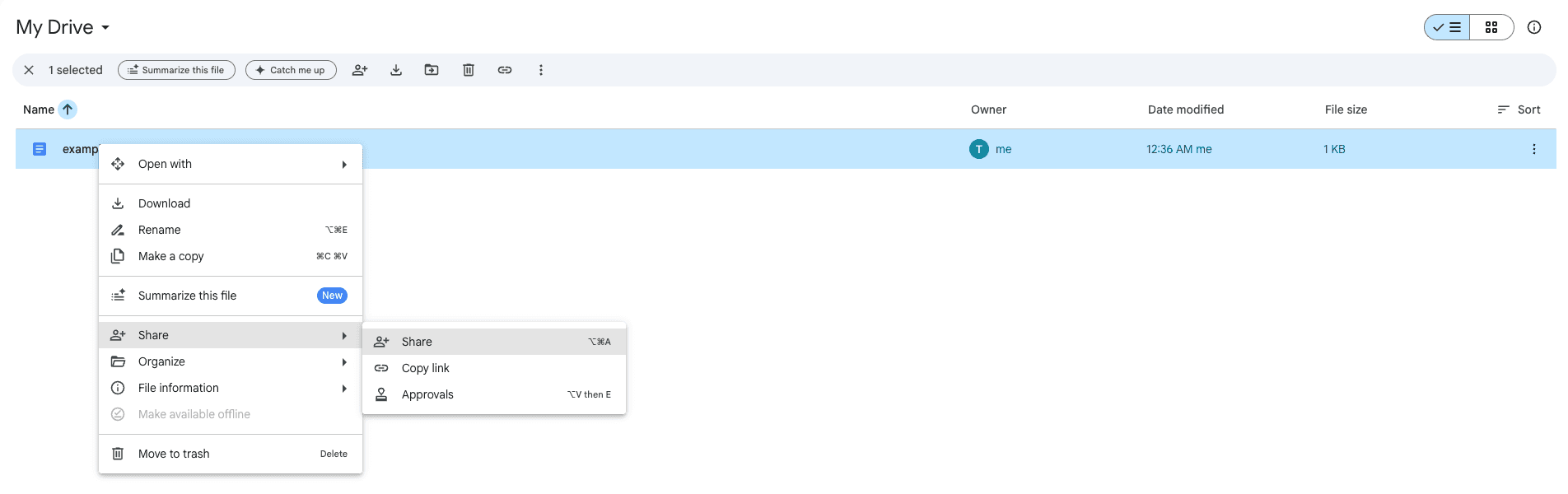The image size is (1568, 494).
Task: Switch to grid layout view
Action: (1491, 27)
